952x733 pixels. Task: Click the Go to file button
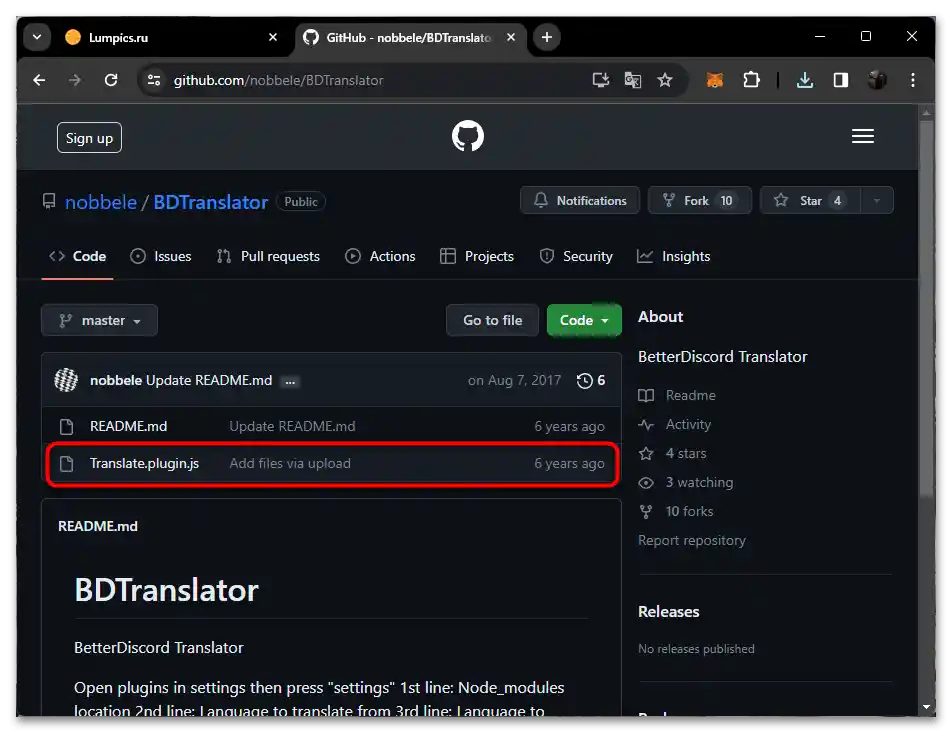(492, 321)
